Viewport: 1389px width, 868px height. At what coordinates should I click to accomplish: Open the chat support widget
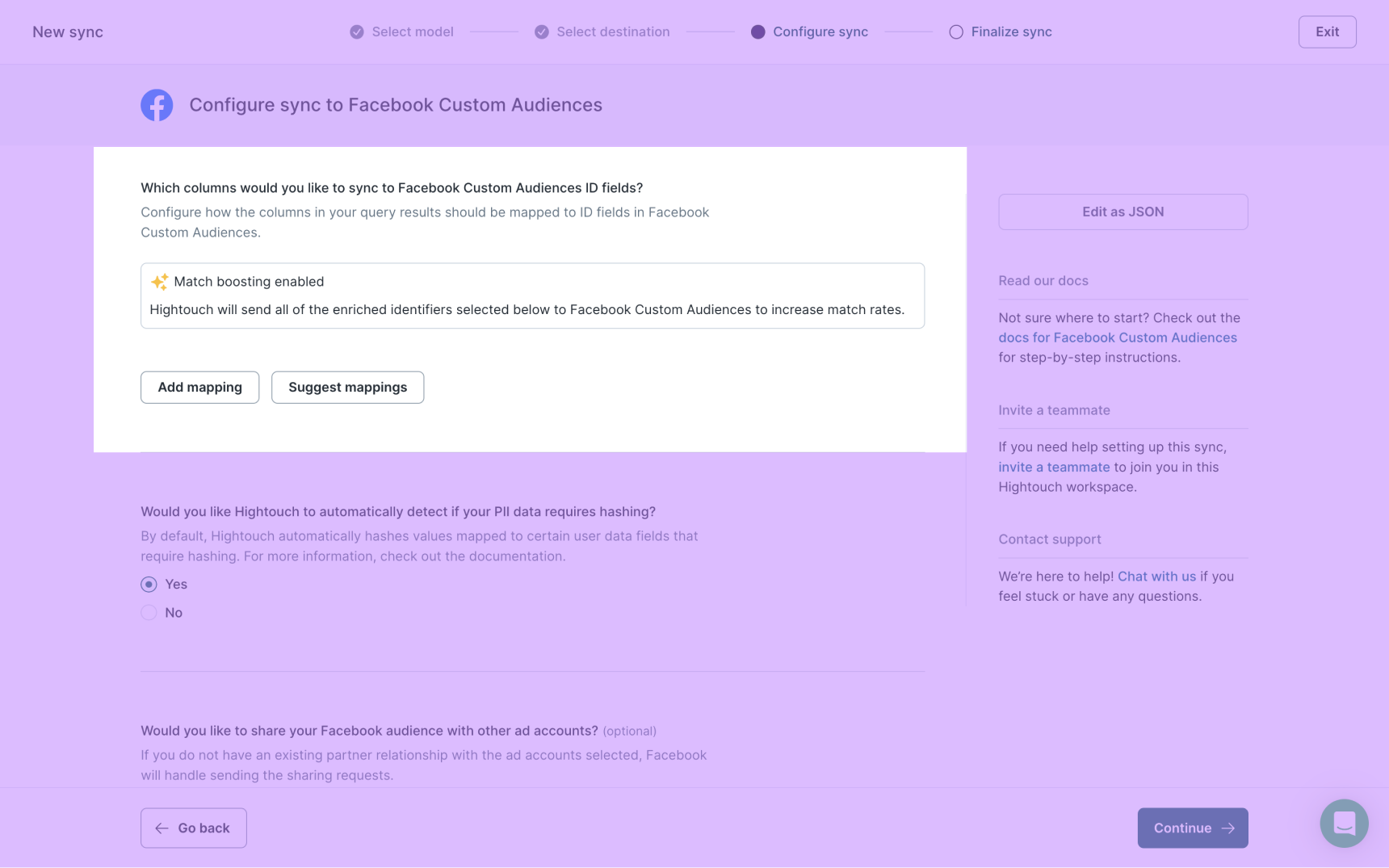point(1344,823)
